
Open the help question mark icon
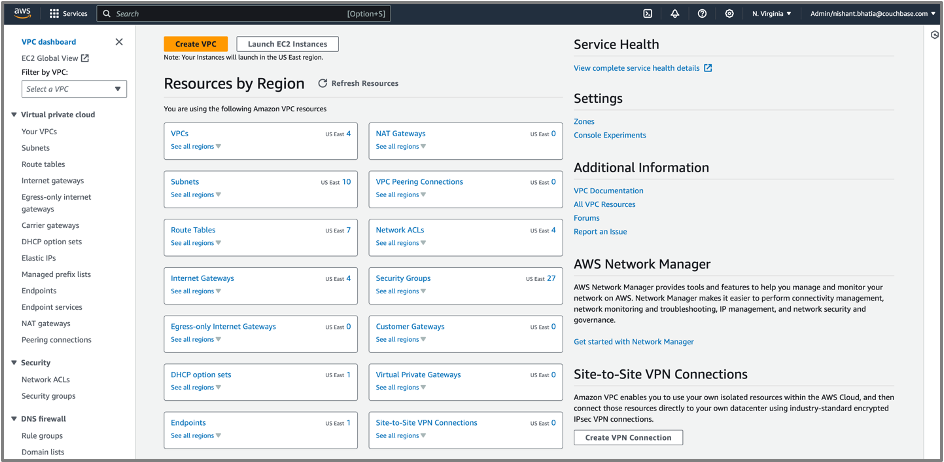(702, 13)
